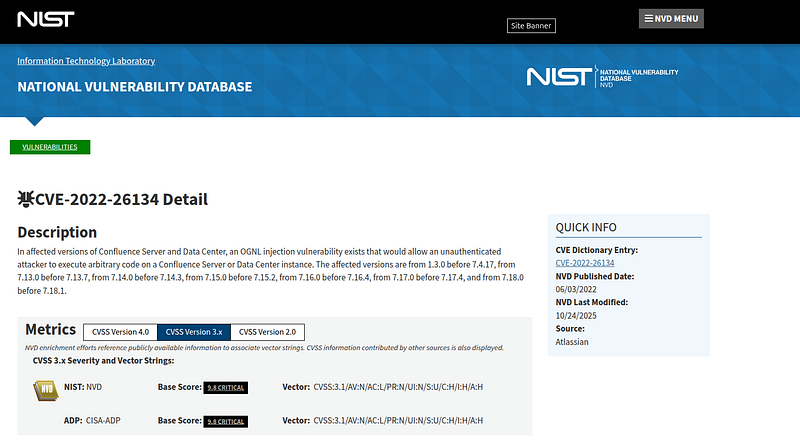Viewport: 800px width, 441px height.
Task: Open the VULNERABILITIES breadcrumb link
Action: (x=50, y=147)
